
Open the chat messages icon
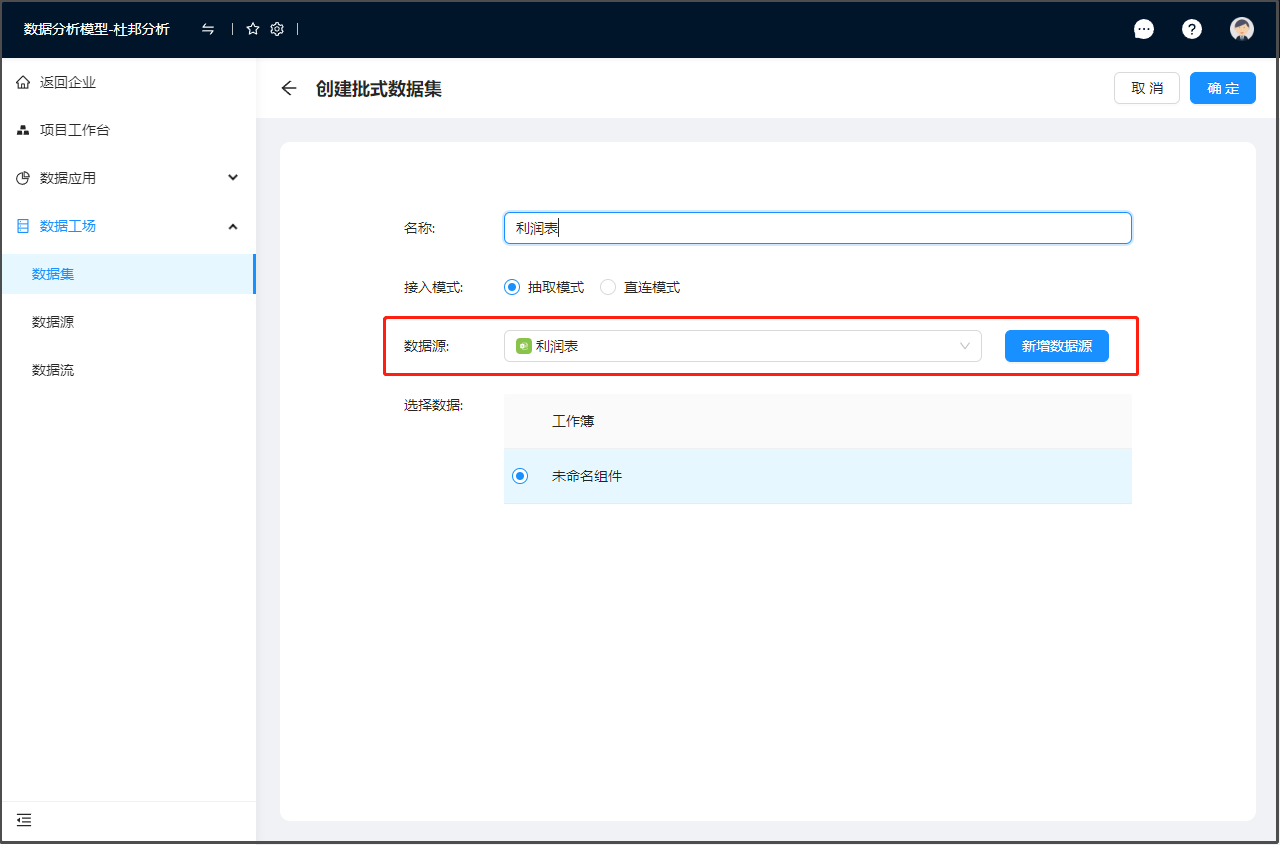[x=1144, y=29]
